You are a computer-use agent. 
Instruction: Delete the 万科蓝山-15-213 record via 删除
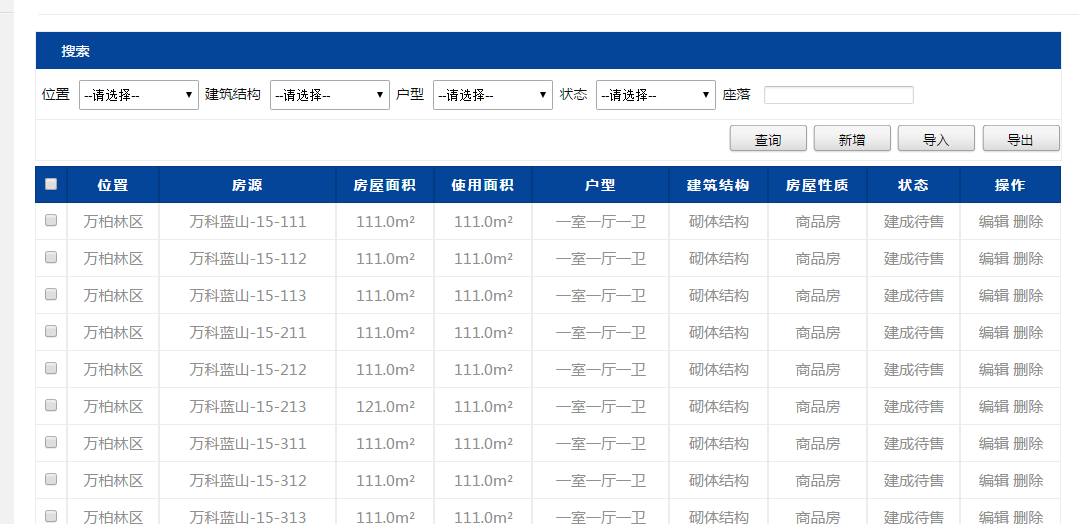pyautogui.click(x=1028, y=407)
